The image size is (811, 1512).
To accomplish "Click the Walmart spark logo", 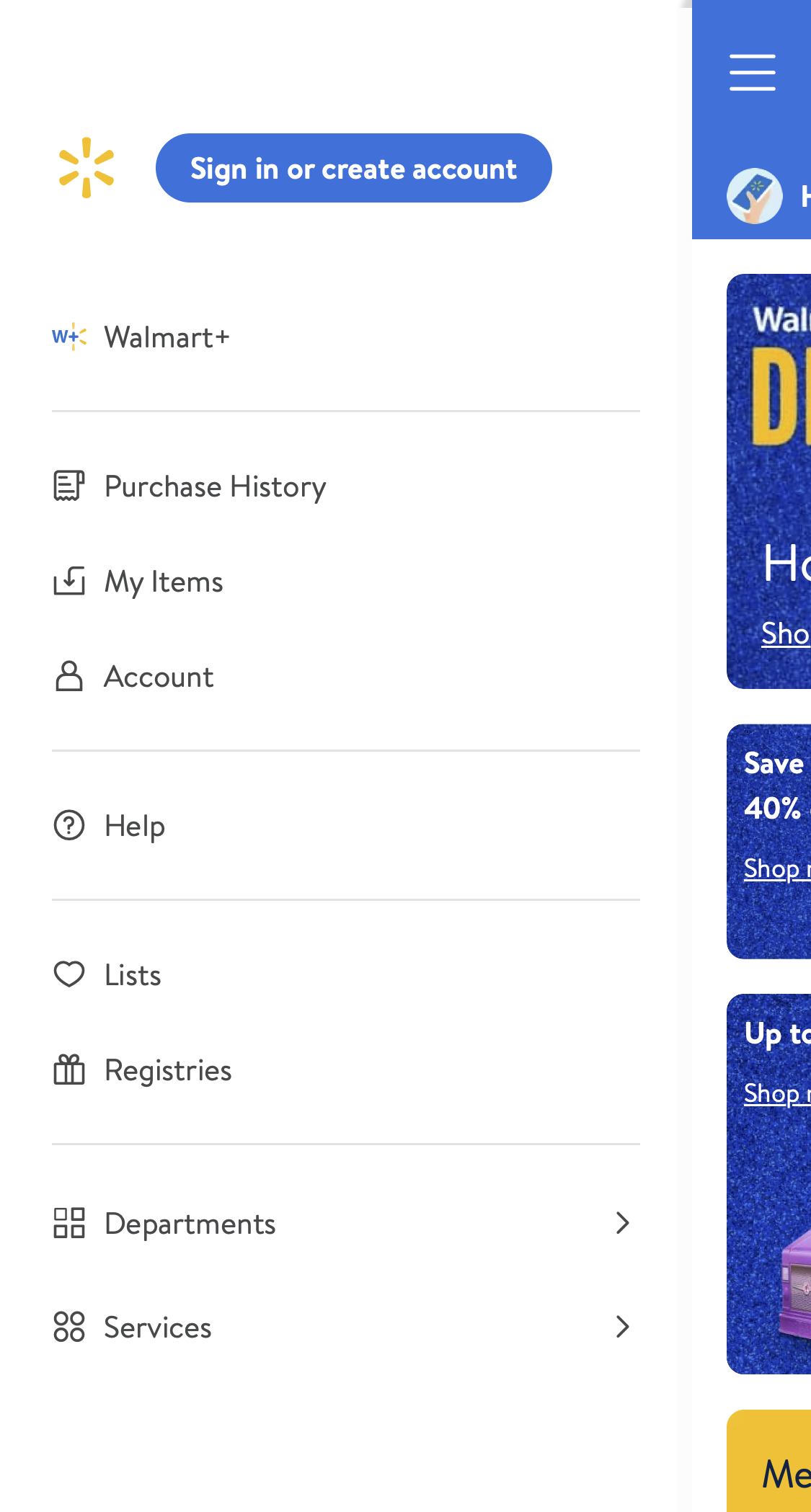I will point(87,168).
